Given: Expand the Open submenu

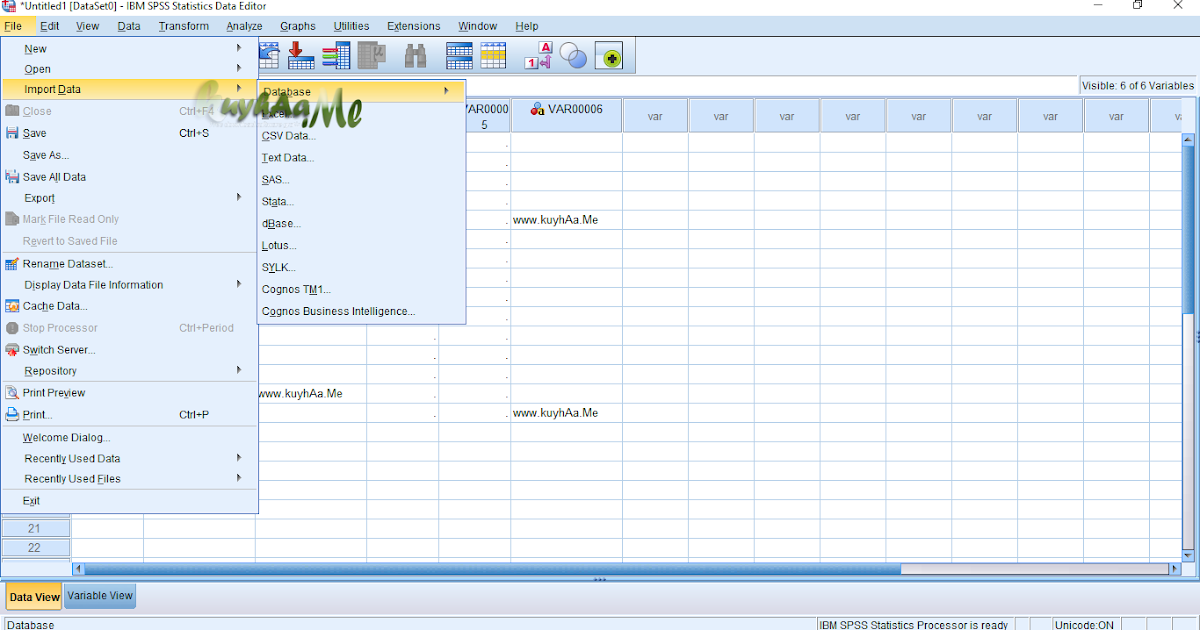Looking at the screenshot, I should pos(130,69).
